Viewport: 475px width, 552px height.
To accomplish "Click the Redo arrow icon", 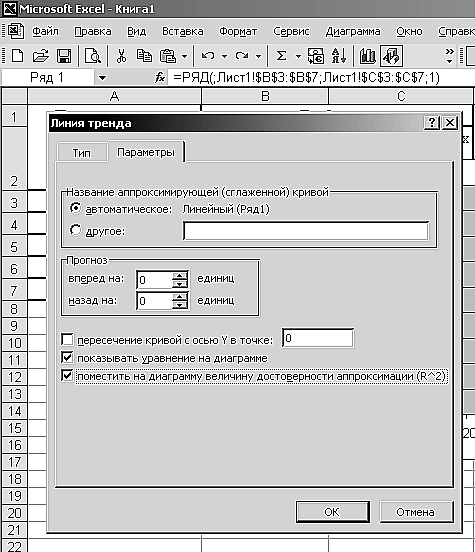I will coord(242,56).
